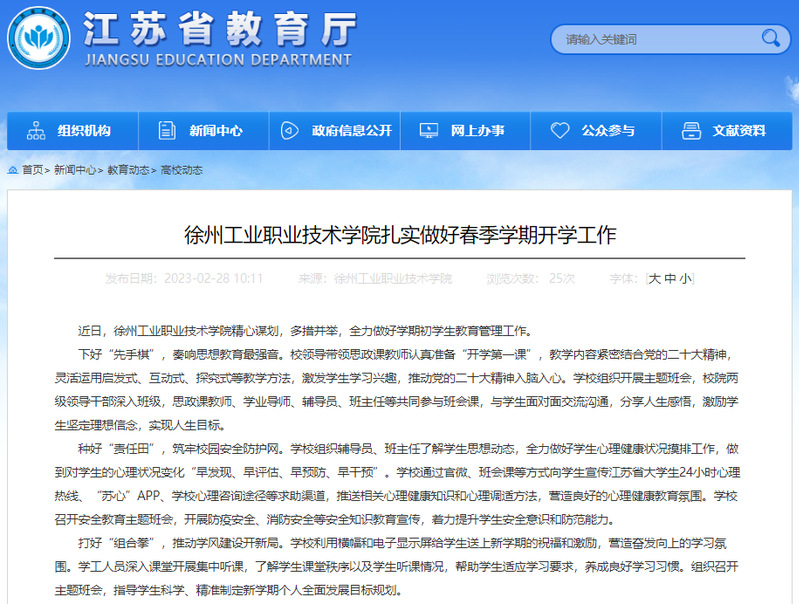Click the 新闻中心 document icon in navigation bar
Image resolution: width=799 pixels, height=604 pixels.
coord(167,131)
